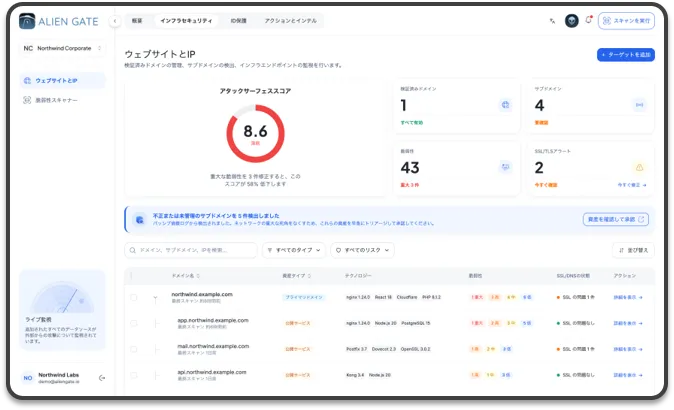Image resolution: width=674 pixels, height=410 pixels.
Task: Click the red critical badge in northwind.example.com row
Action: click(477, 297)
